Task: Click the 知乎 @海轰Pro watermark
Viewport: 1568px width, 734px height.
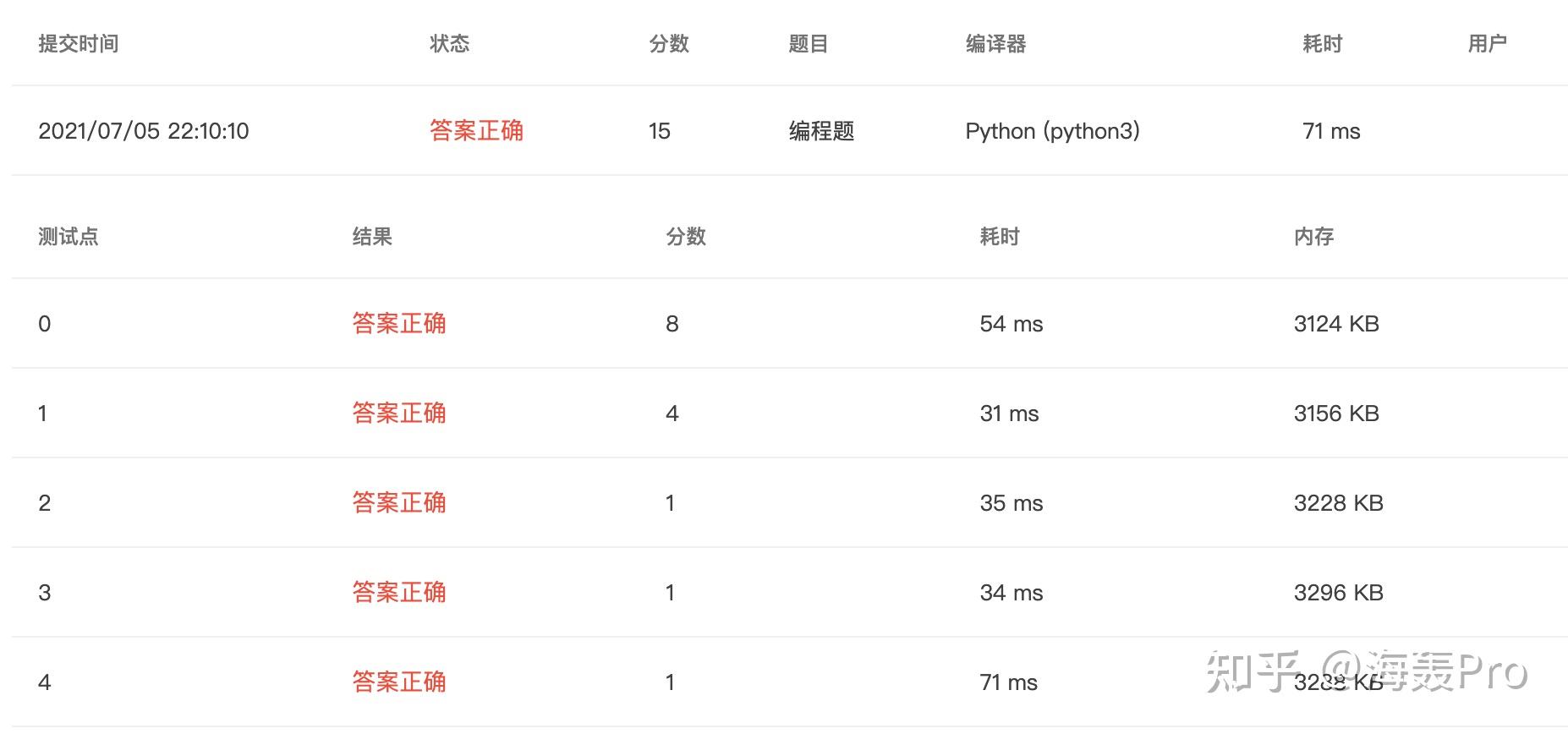Action: [1366, 672]
